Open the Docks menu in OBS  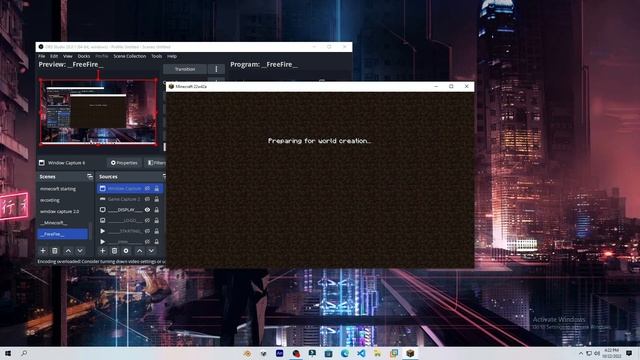pyautogui.click(x=84, y=56)
